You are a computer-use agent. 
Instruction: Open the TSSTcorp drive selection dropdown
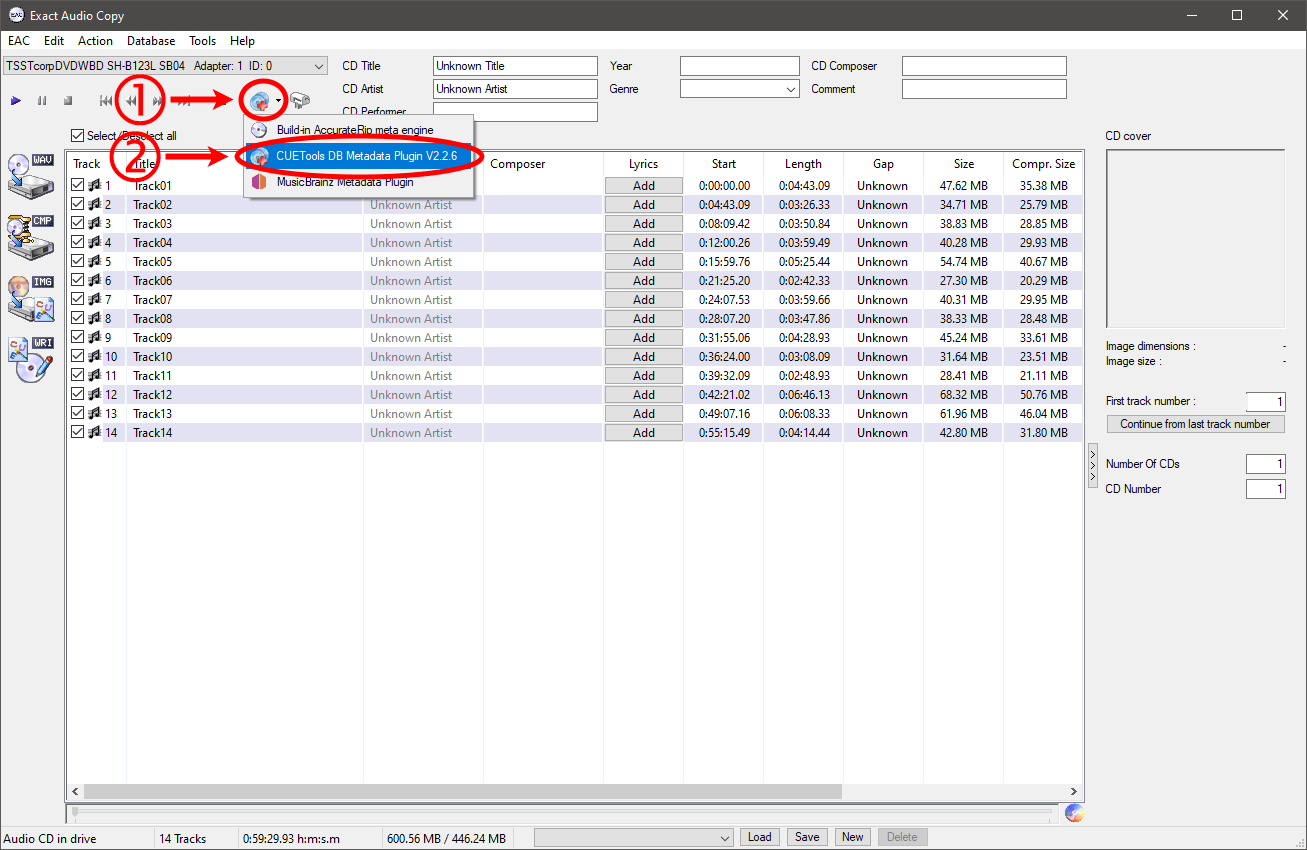165,66
